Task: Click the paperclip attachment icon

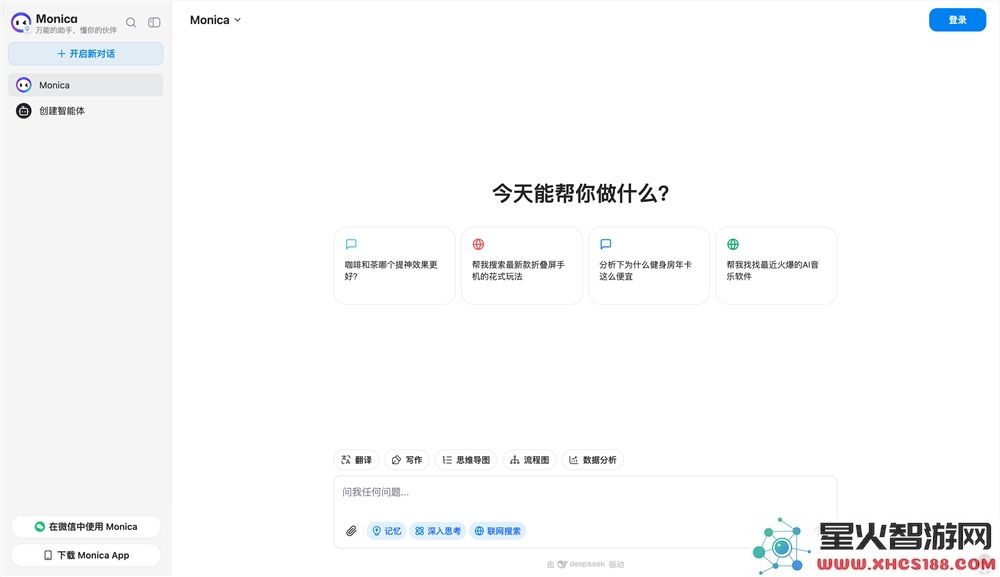Action: (x=351, y=531)
